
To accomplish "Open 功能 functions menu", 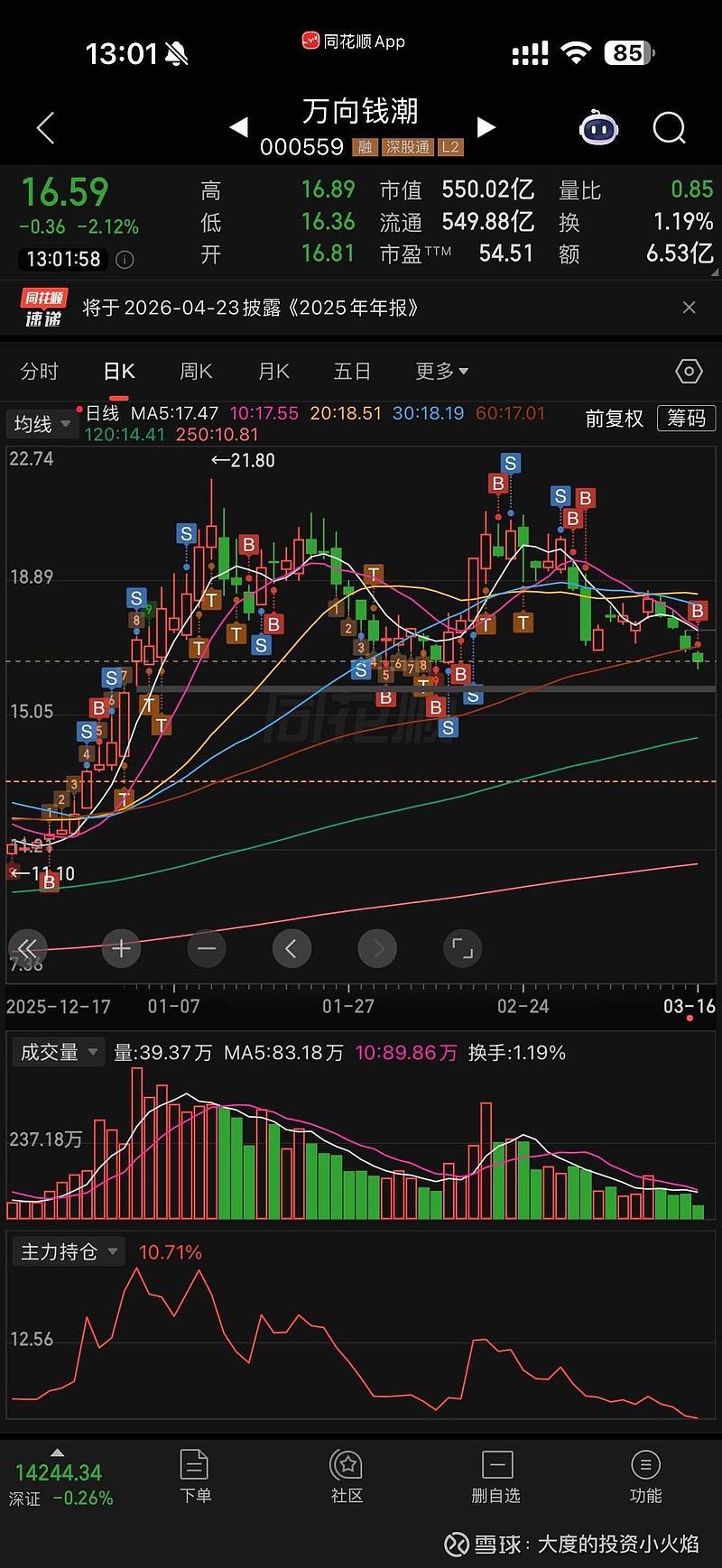I will 645,1477.
